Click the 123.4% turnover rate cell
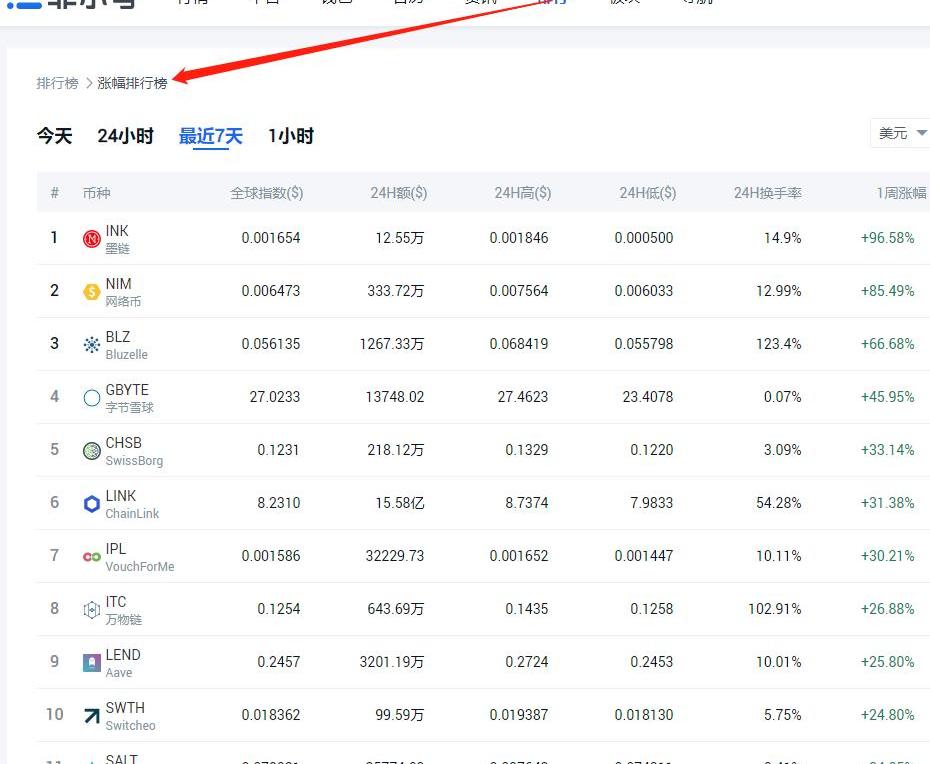The width and height of the screenshot is (930, 764). (x=779, y=344)
